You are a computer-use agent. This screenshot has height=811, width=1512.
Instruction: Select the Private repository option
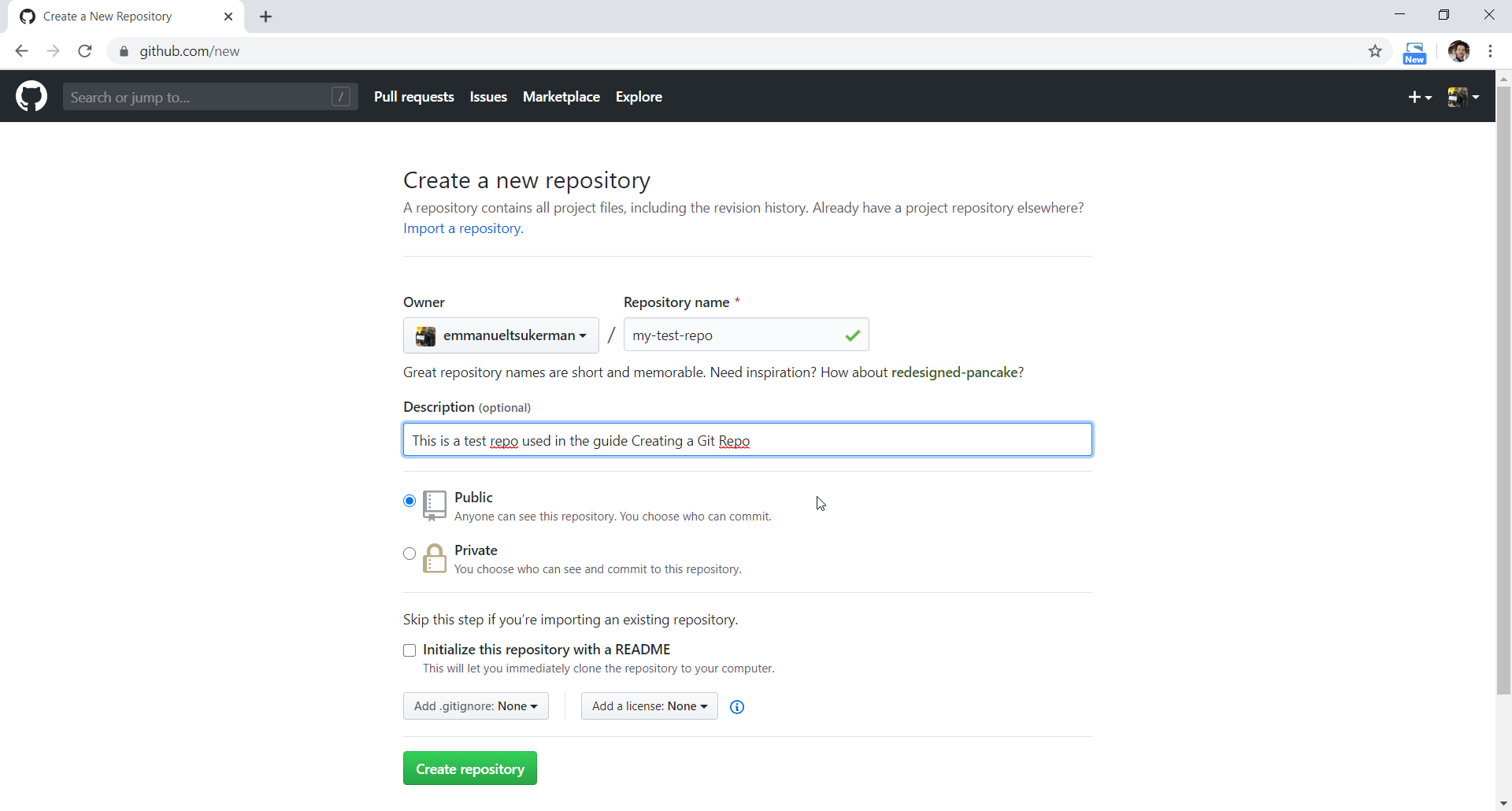(x=409, y=554)
